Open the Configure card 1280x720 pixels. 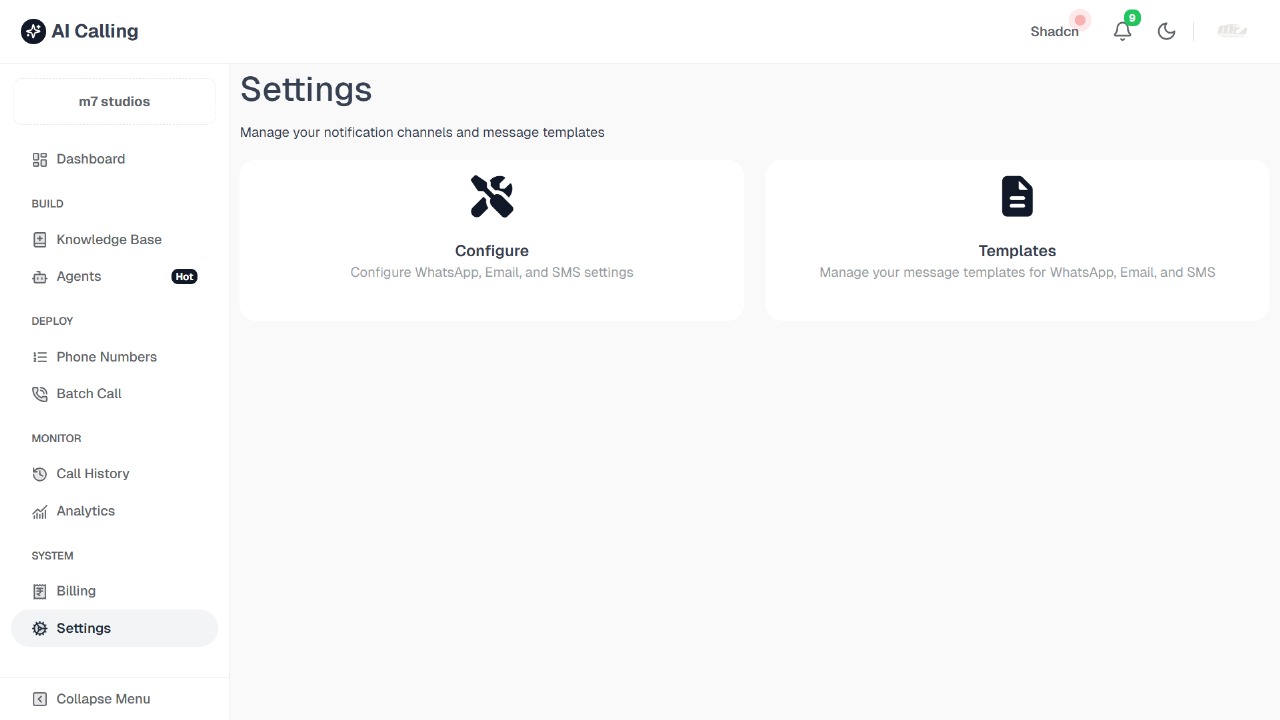[x=491, y=240]
